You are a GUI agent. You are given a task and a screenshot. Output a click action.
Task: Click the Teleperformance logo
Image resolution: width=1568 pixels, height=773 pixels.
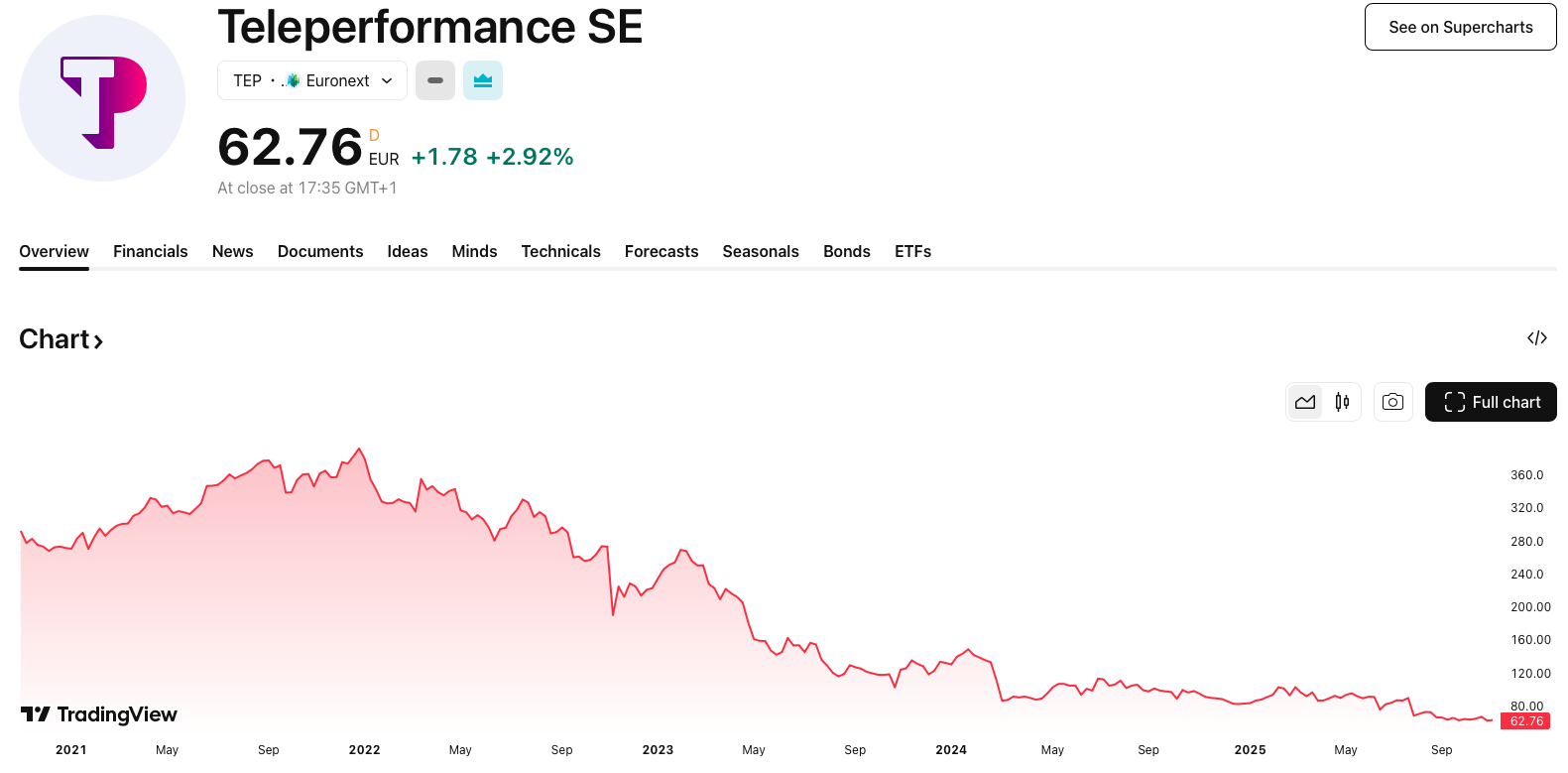pyautogui.click(x=102, y=98)
